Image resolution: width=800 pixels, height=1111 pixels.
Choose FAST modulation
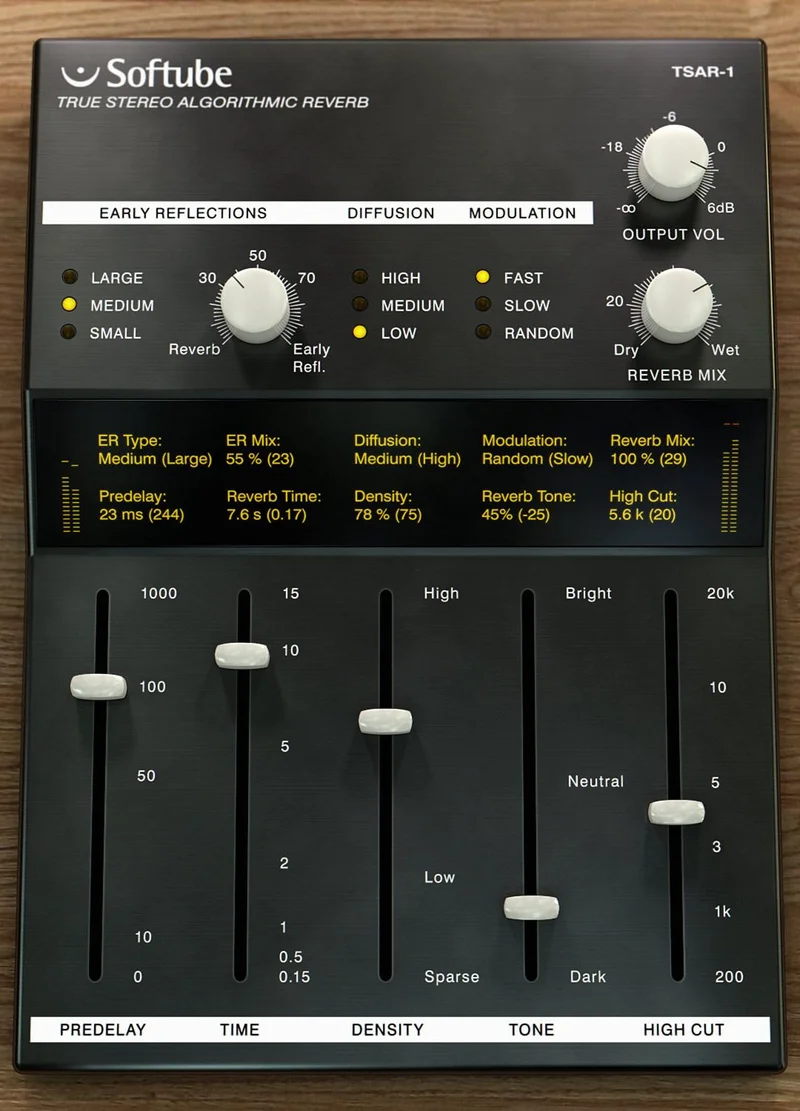click(483, 277)
